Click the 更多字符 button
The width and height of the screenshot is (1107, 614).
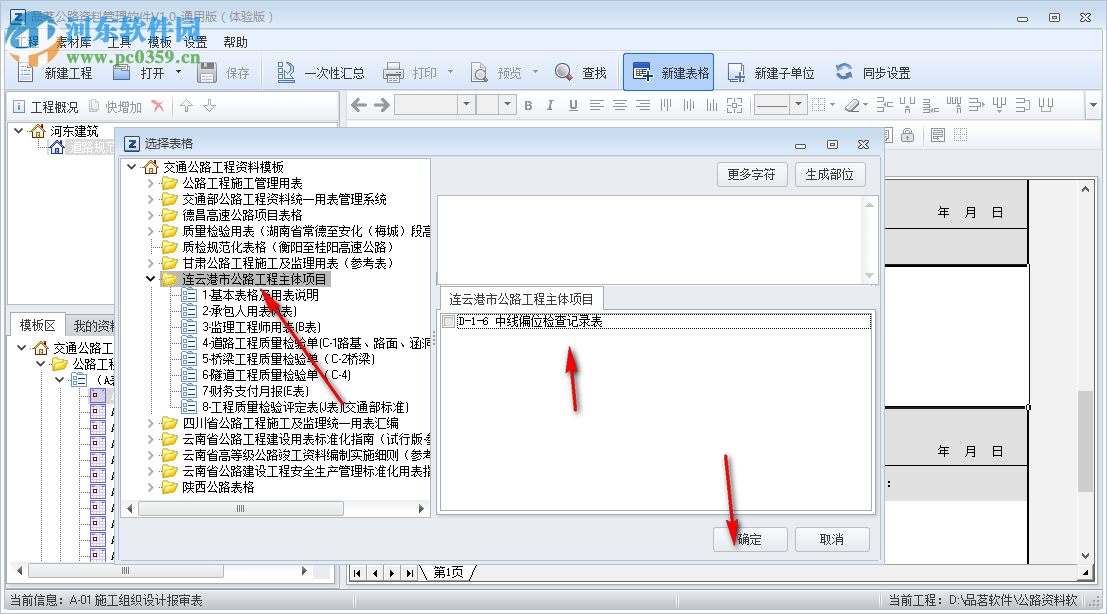(x=752, y=173)
